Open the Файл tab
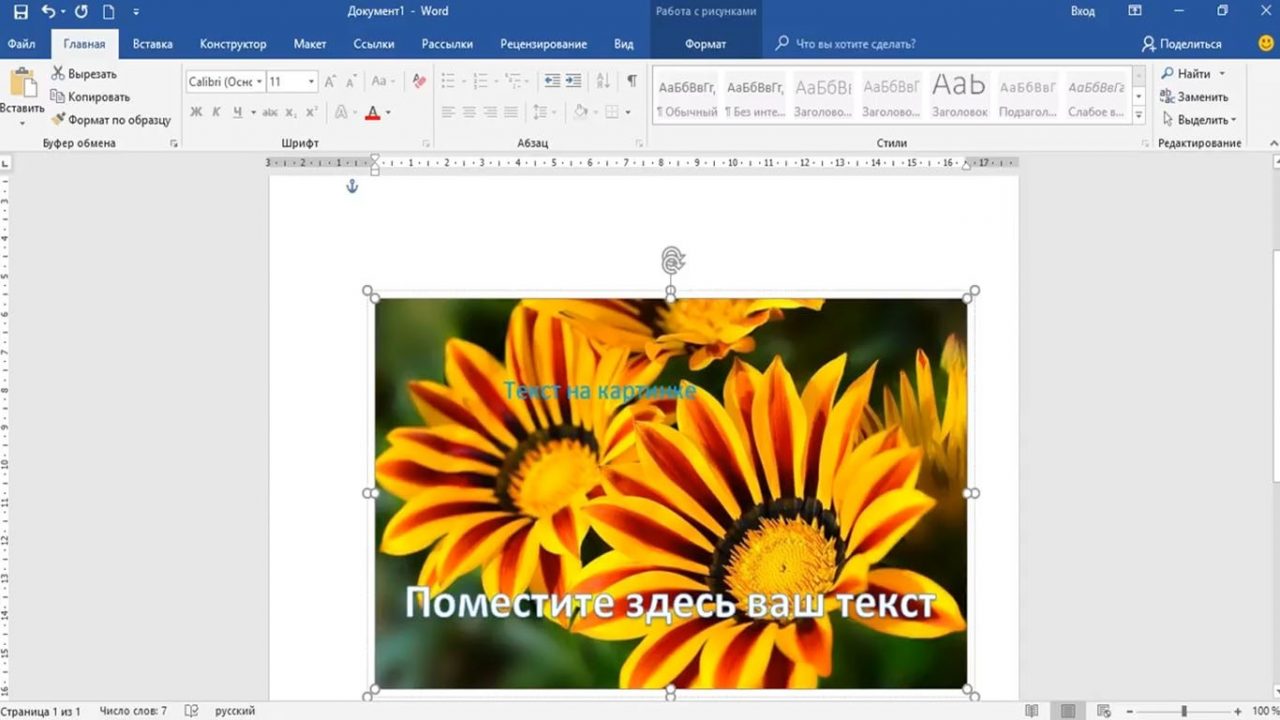Screen dimensions: 1280x720 (x=21, y=44)
